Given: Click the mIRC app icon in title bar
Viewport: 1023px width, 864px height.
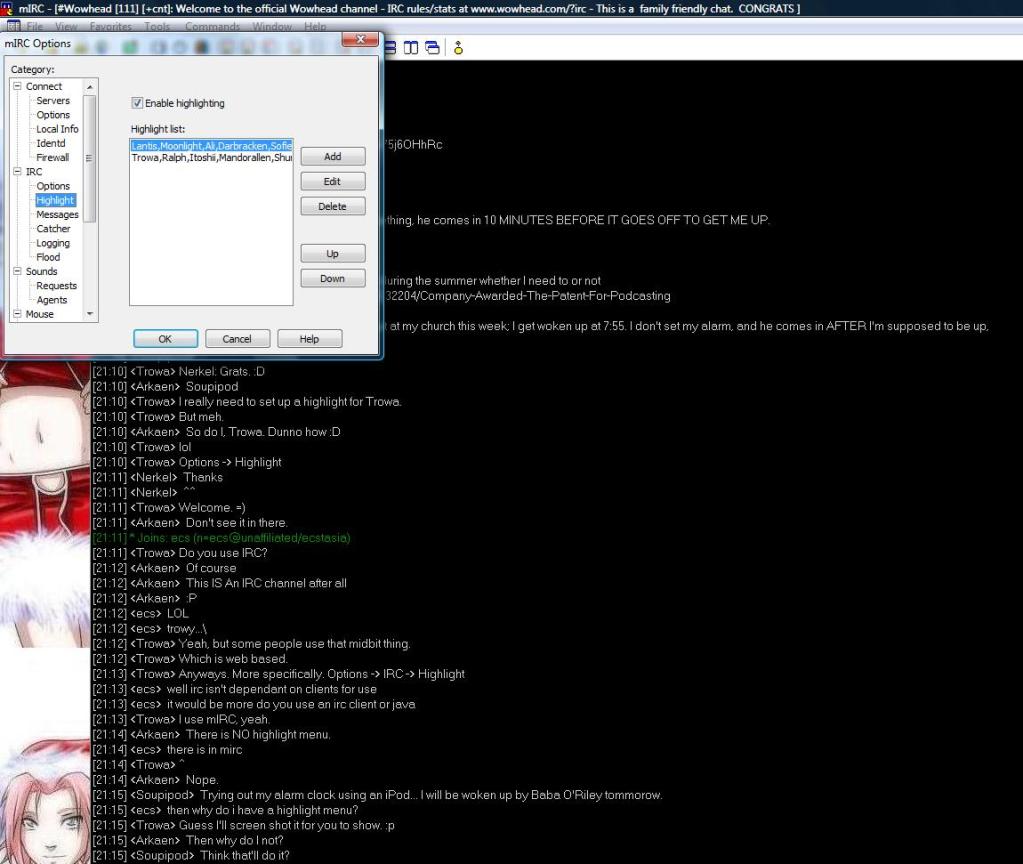Looking at the screenshot, I should [x=8, y=9].
